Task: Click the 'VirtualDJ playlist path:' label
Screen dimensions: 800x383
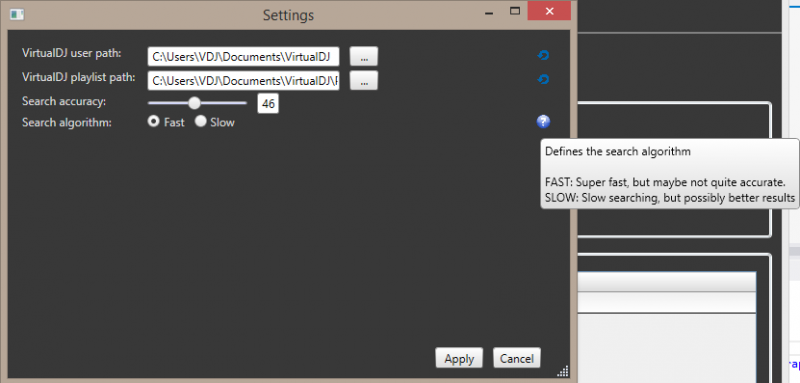Action: [79, 78]
